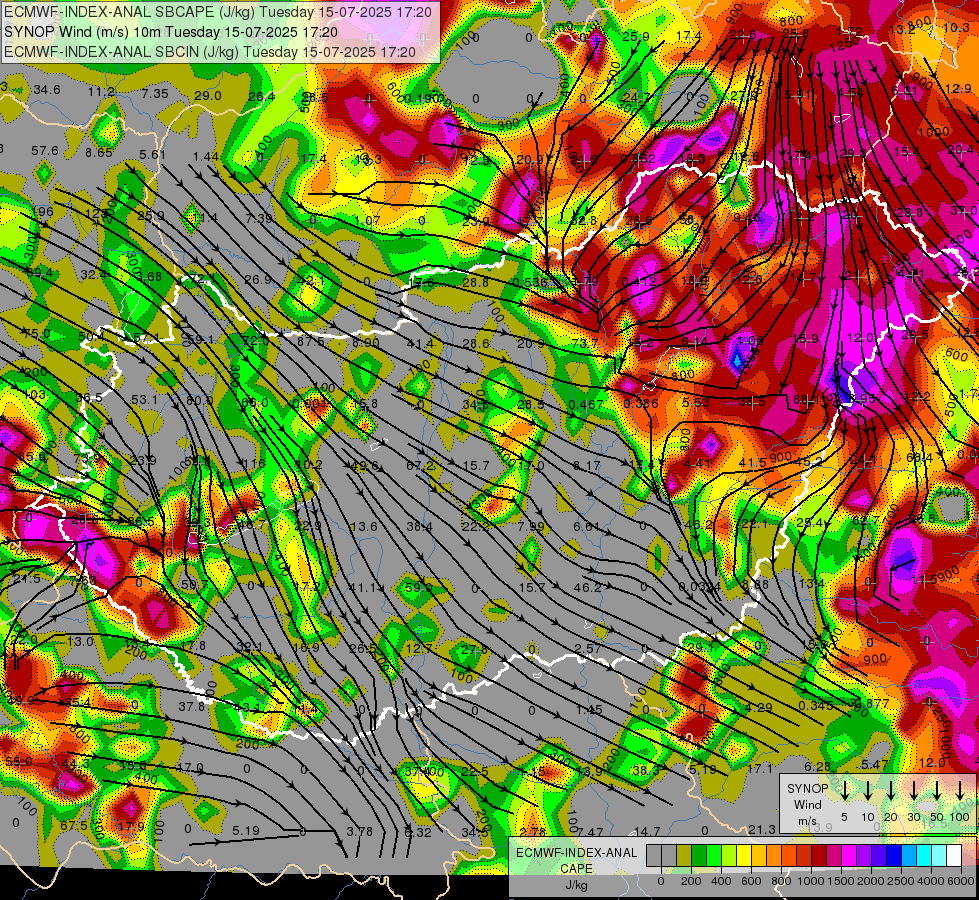The image size is (979, 900).
Task: Click the station value '3.78'
Action: pos(360,831)
